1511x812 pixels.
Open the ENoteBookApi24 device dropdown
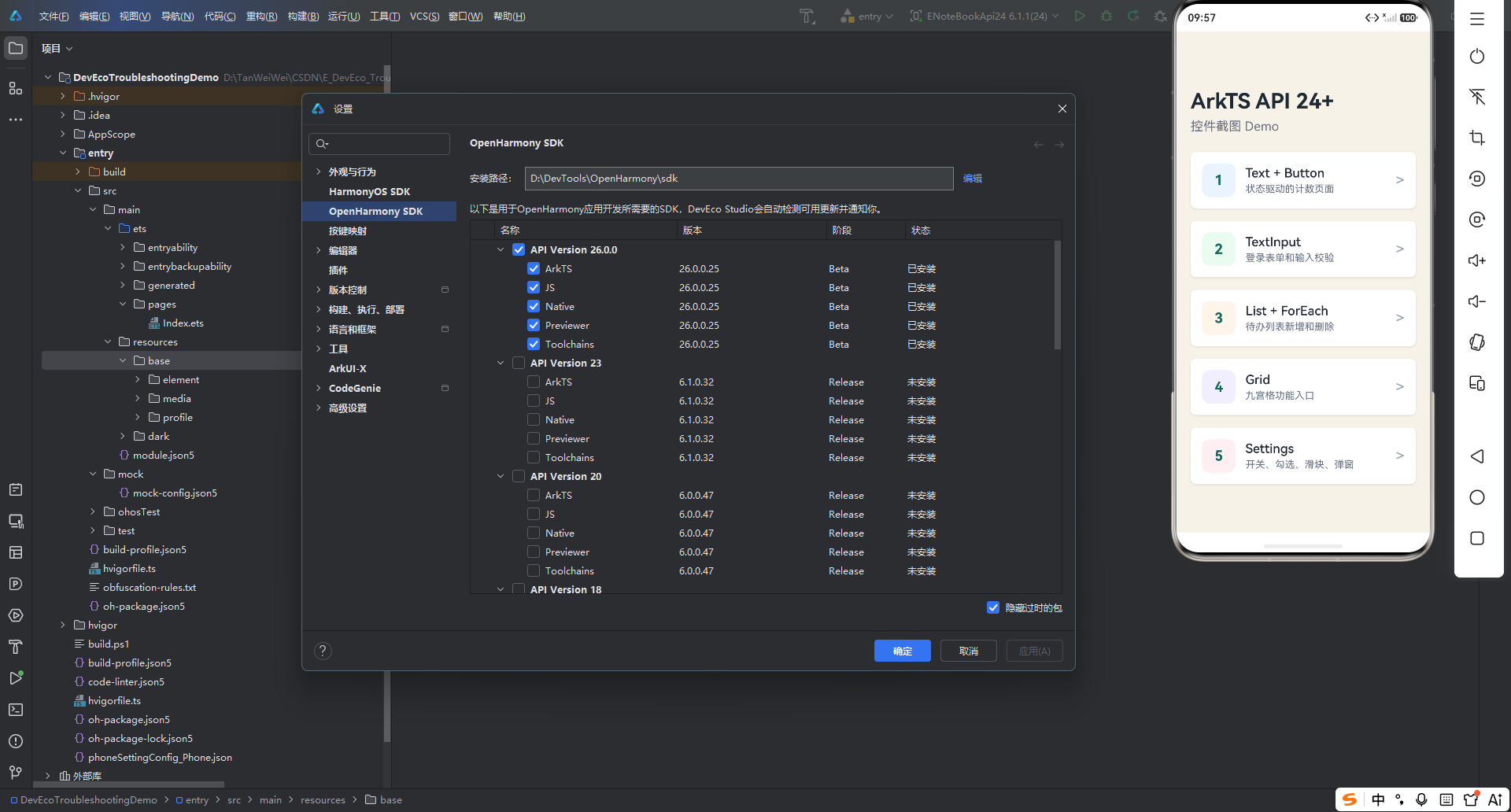point(985,16)
